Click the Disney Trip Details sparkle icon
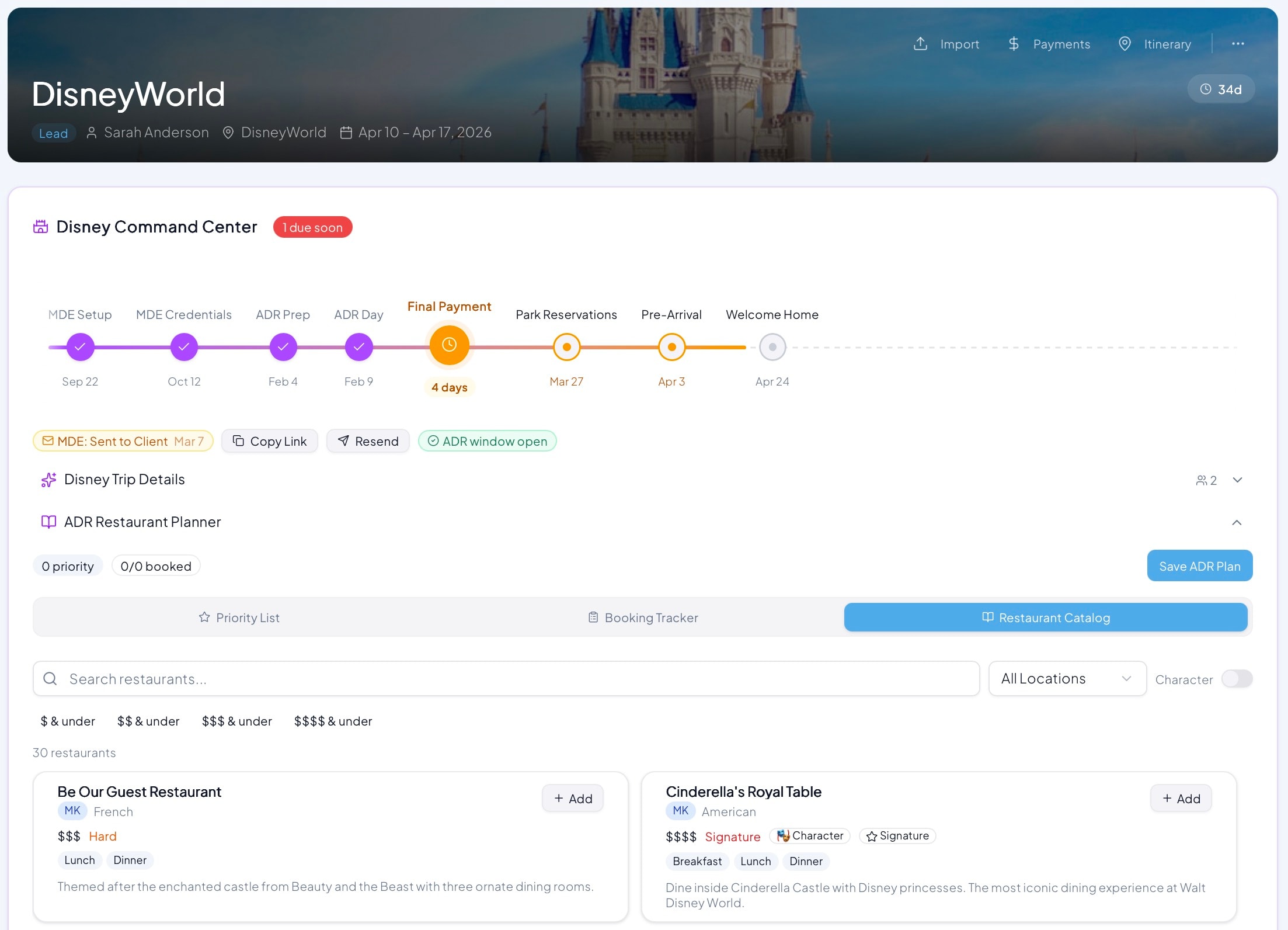 pos(48,480)
